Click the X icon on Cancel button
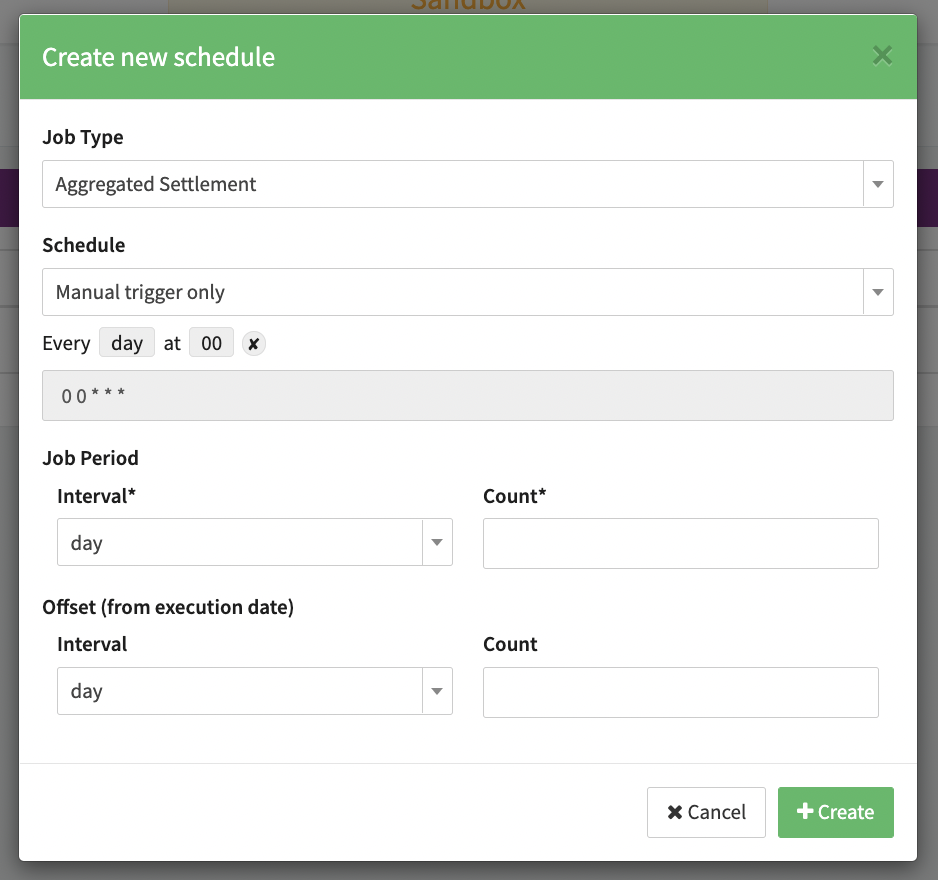Image resolution: width=938 pixels, height=880 pixels. point(675,812)
